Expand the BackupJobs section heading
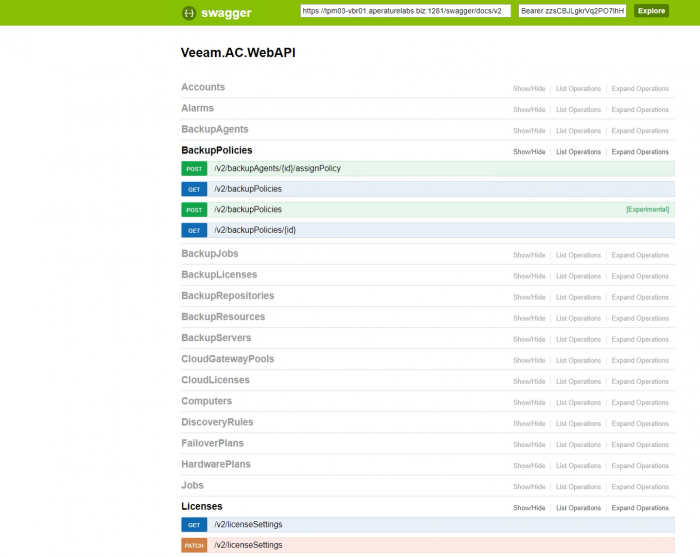Viewport: 700px width, 557px height. [210, 254]
